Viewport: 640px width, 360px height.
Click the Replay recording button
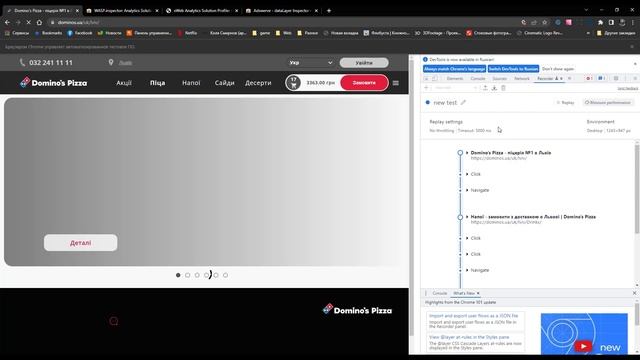point(565,102)
